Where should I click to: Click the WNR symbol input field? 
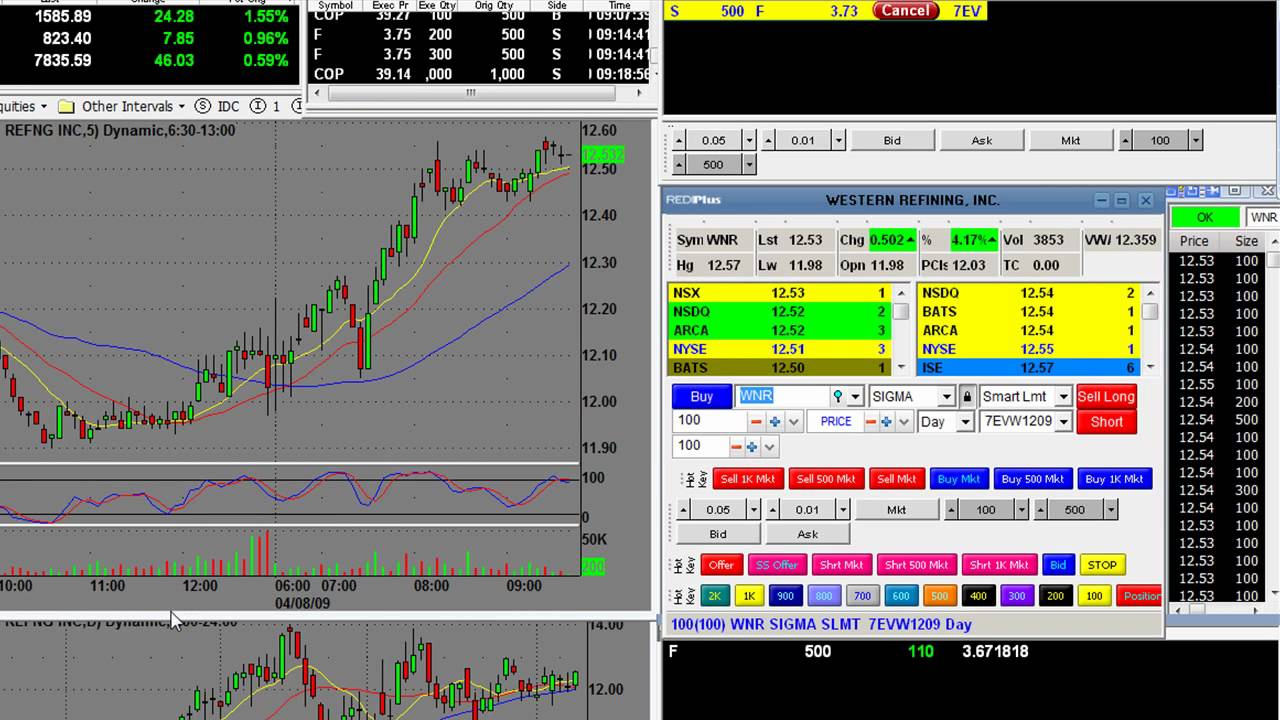(783, 397)
